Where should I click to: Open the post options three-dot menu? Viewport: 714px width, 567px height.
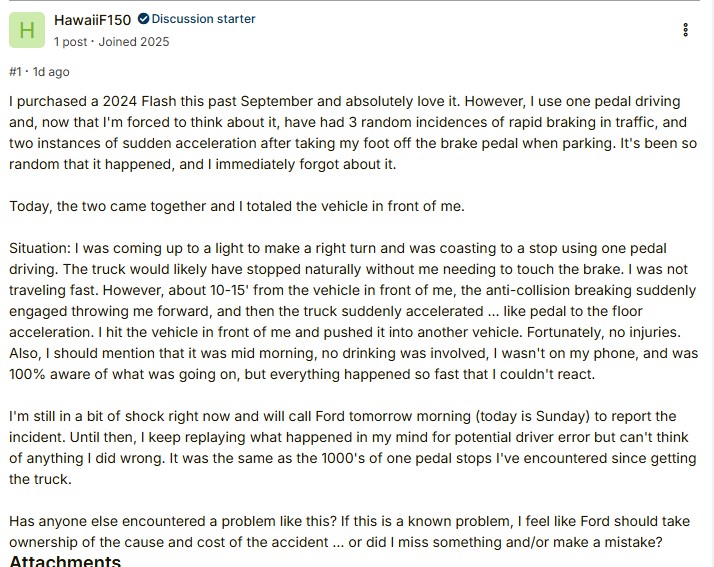coord(685,30)
